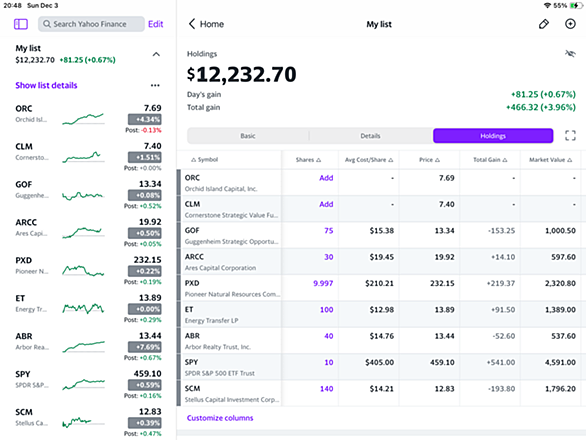Switch to the Basic tab
Screen dimensions: 586x440
tap(248, 136)
